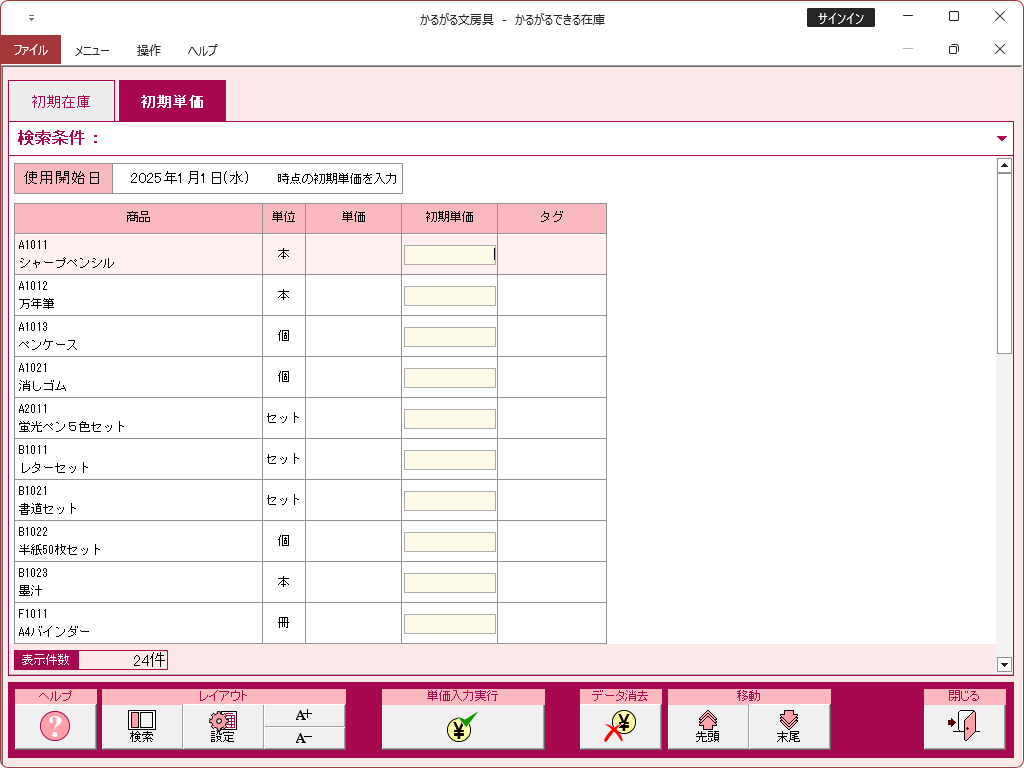Switch to the 初期在庫 tab
Screen dimensions: 1024x768
(61, 101)
